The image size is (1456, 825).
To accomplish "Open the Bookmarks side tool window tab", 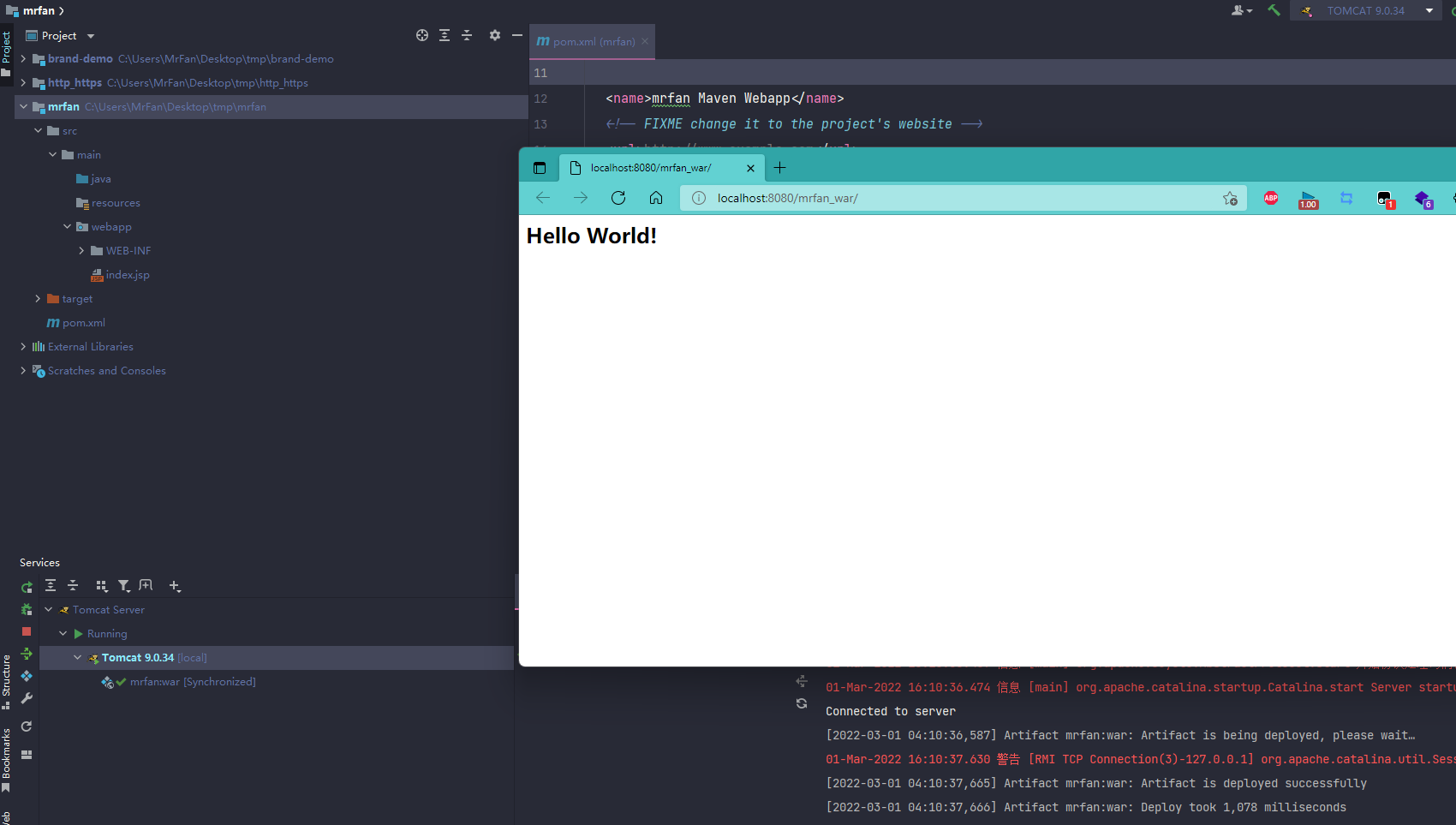I will coord(6,760).
